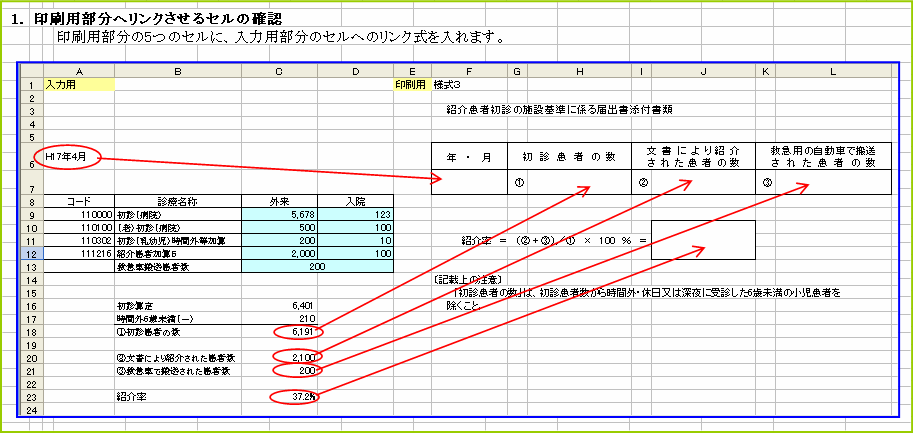Click the 紹介率 = (②+③)/① formula text
Image resolution: width=913 pixels, height=433 pixels.
click(x=554, y=240)
